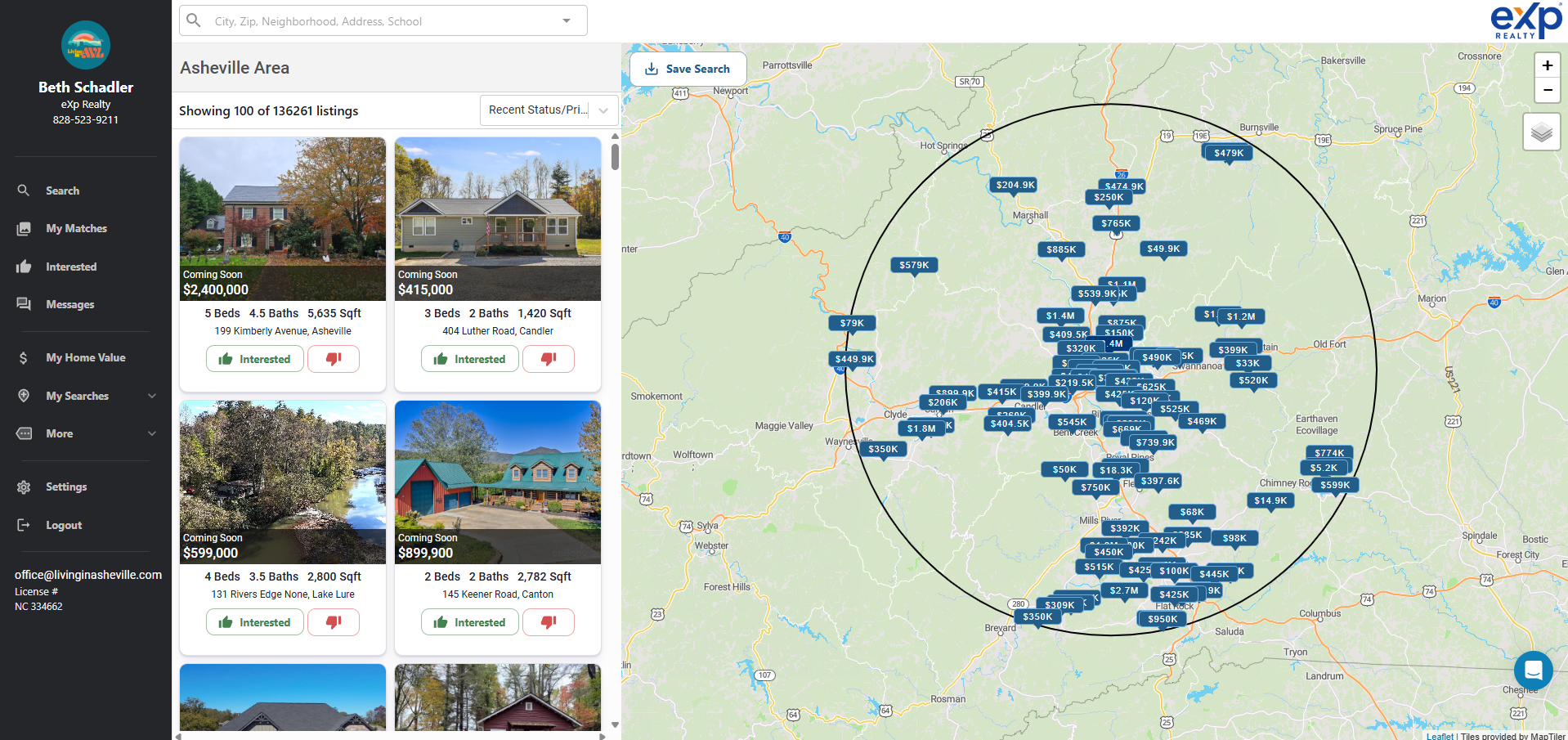Select the $204.9K map price marker

click(x=1015, y=185)
